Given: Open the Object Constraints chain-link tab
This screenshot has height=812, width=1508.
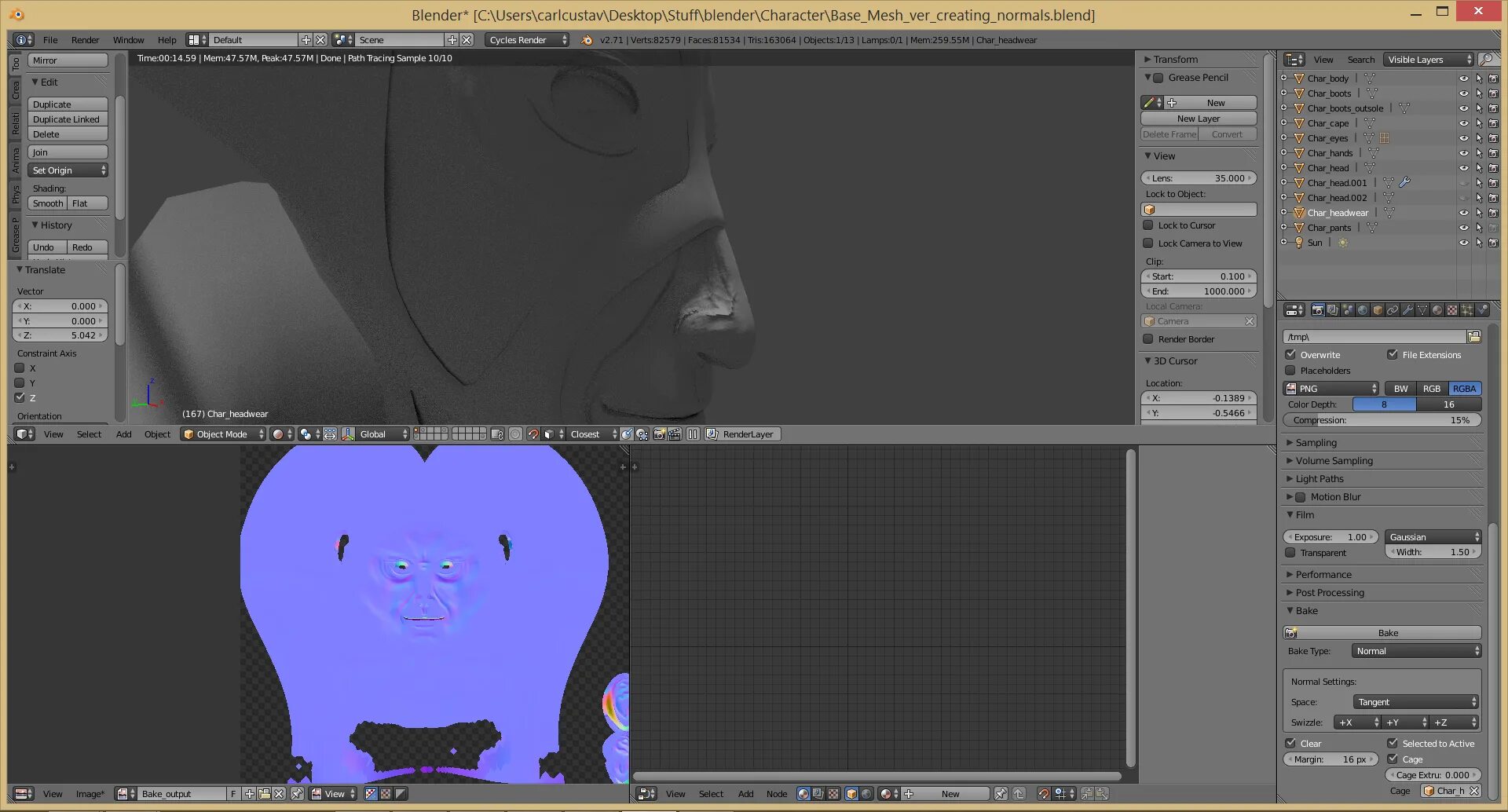Looking at the screenshot, I should point(1393,310).
